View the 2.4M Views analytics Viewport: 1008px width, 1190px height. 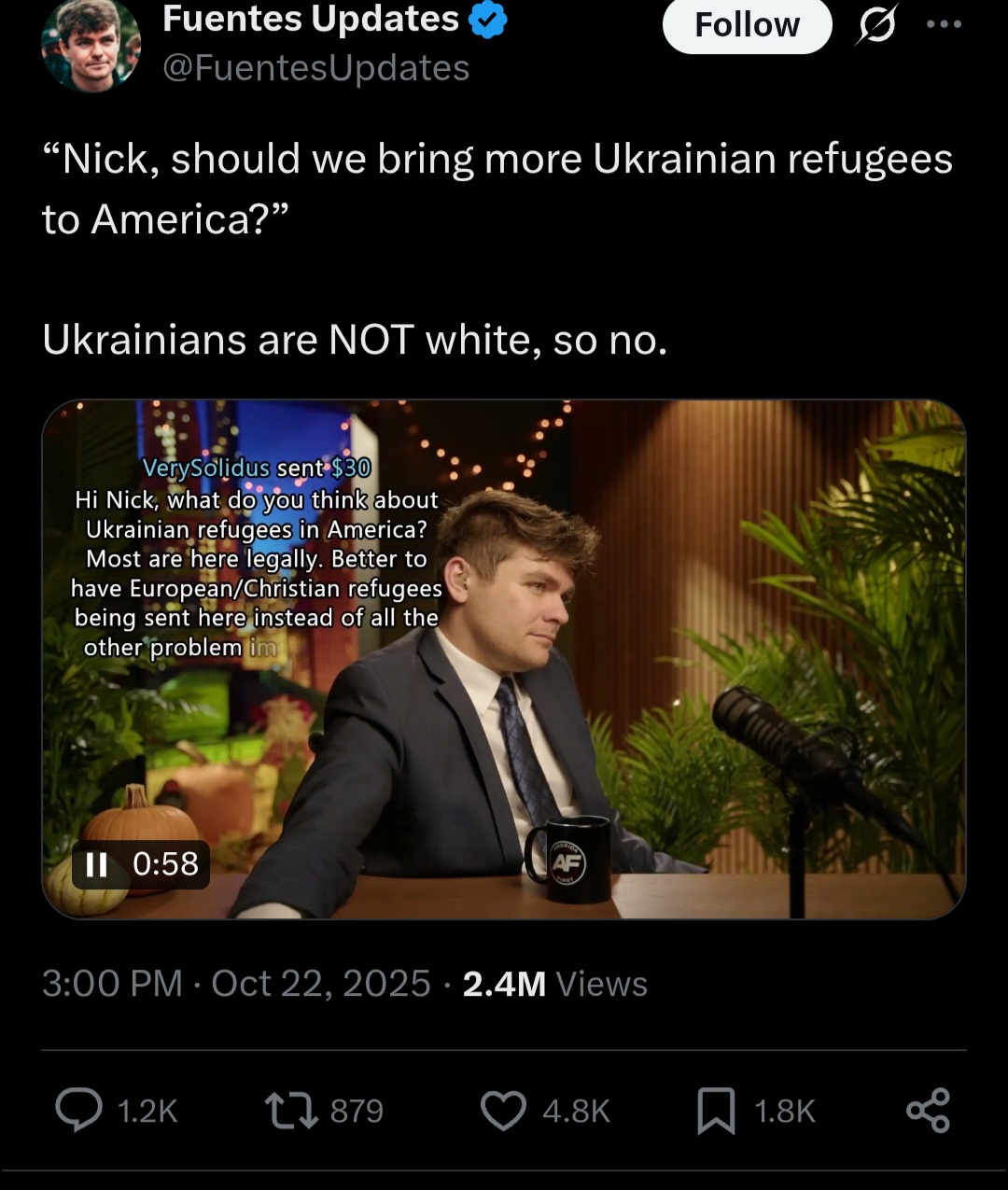pyautogui.click(x=554, y=984)
